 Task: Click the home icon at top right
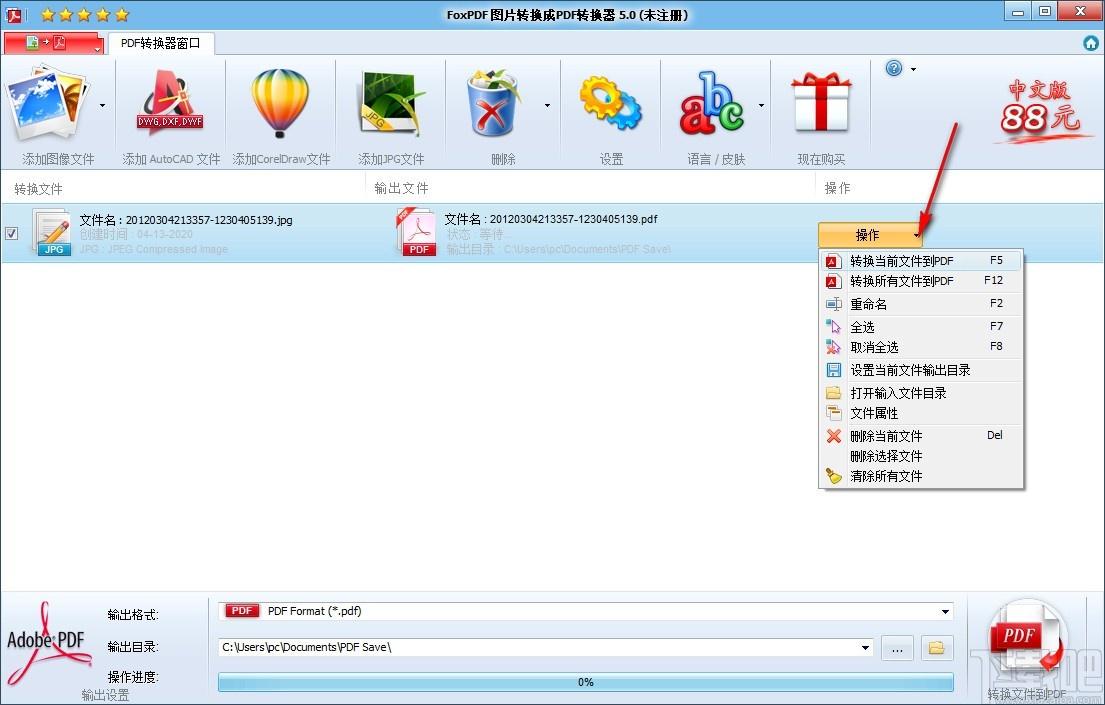1091,43
